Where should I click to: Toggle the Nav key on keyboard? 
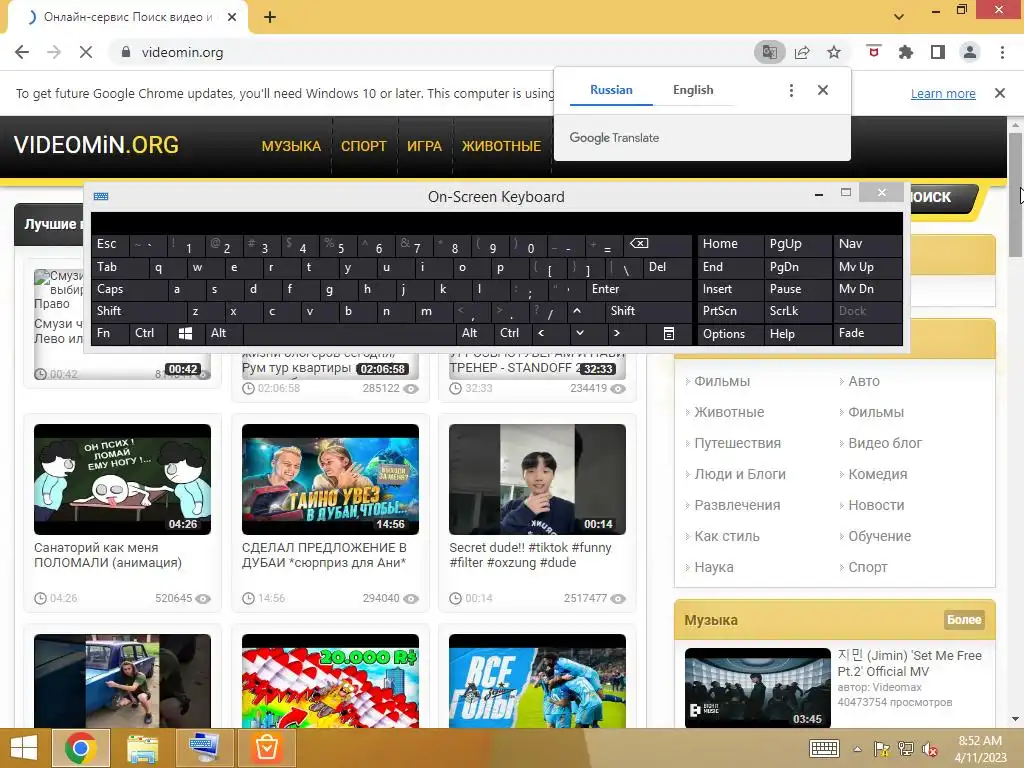pos(868,244)
